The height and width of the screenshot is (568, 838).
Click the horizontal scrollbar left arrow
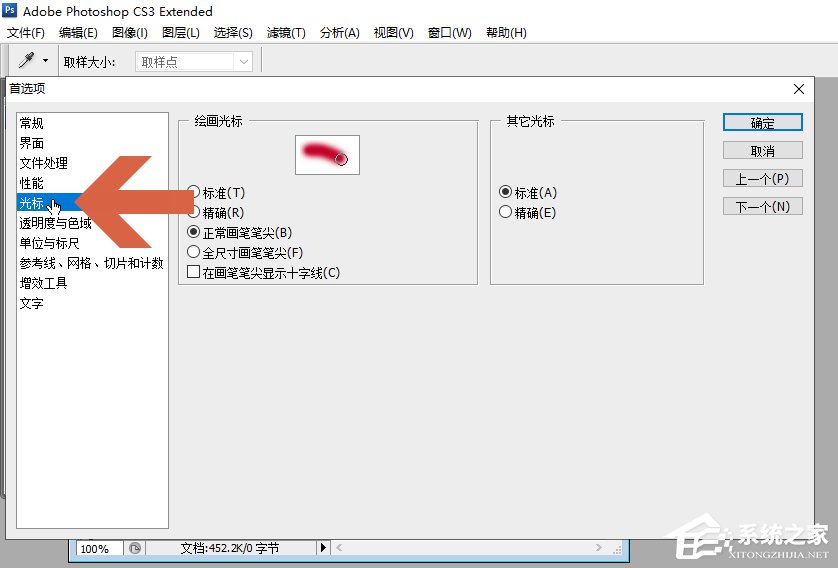339,548
